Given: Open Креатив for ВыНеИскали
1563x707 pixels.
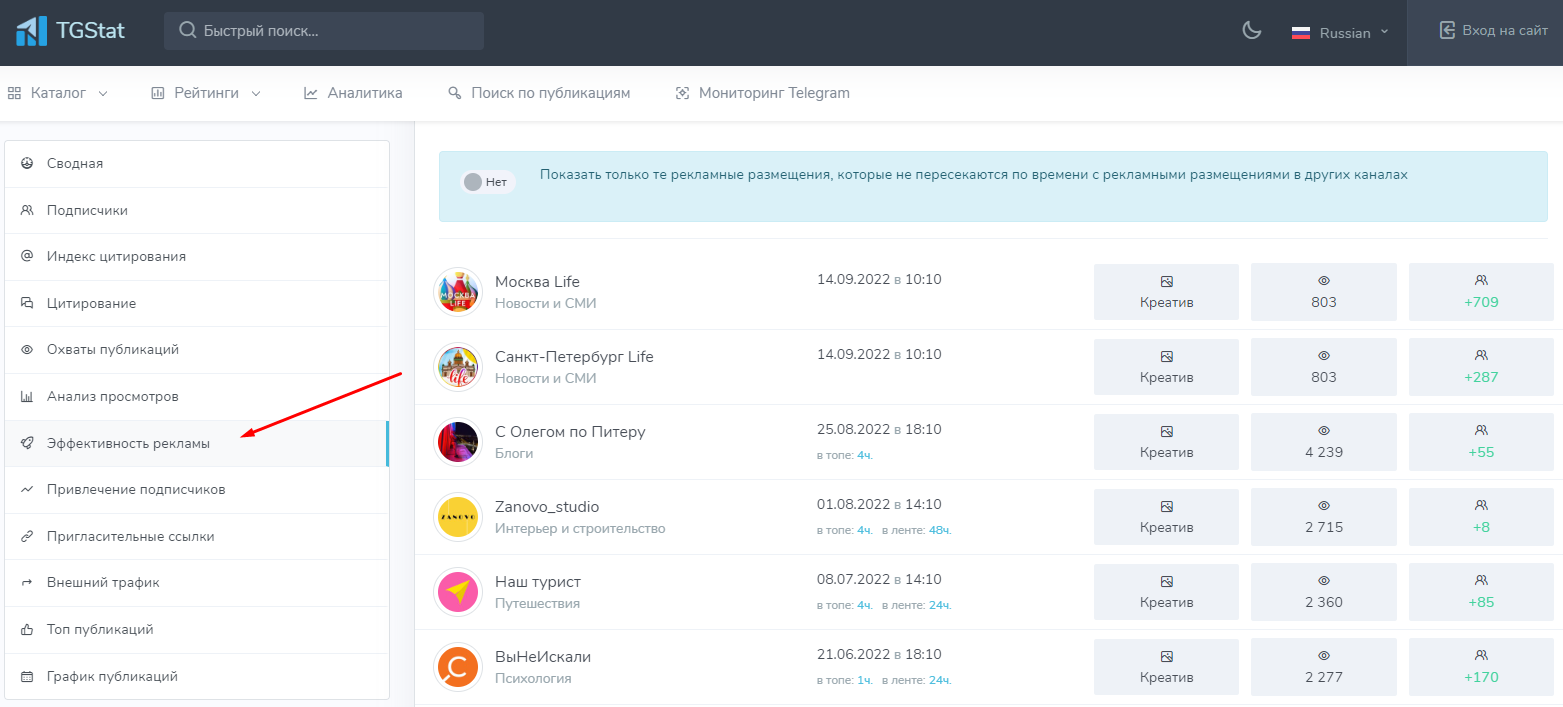Looking at the screenshot, I should click(x=1166, y=667).
